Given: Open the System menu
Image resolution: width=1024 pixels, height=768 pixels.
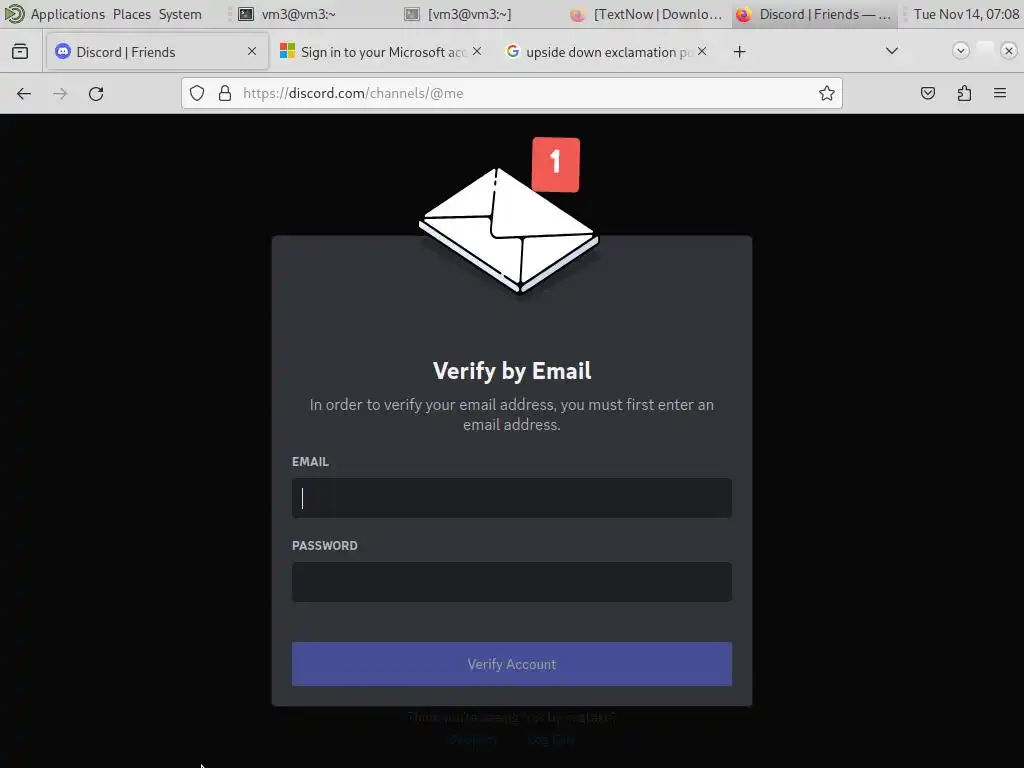Looking at the screenshot, I should (180, 14).
